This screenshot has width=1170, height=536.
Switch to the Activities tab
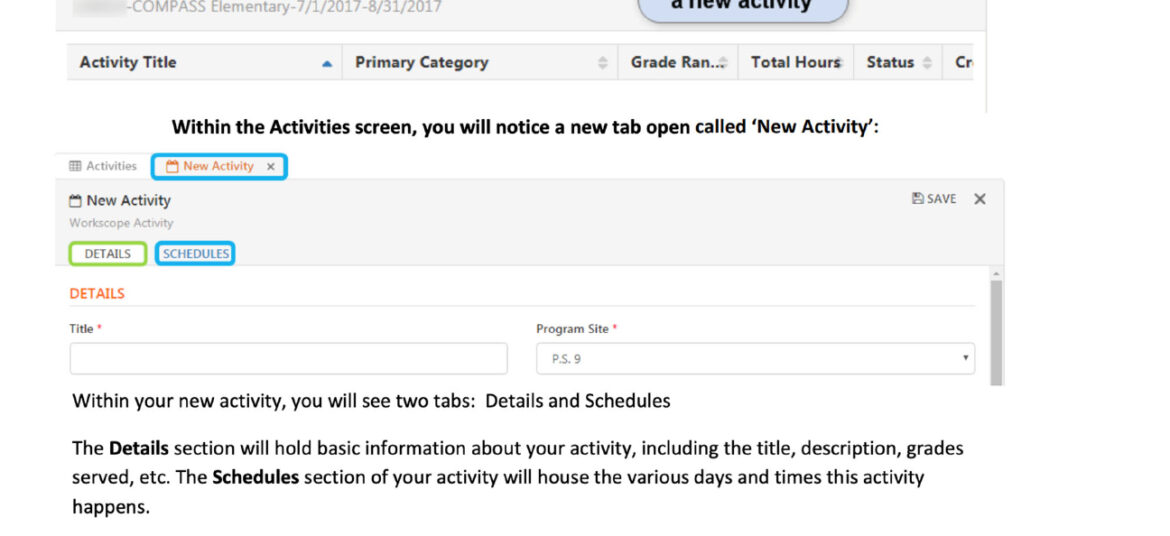click(x=104, y=166)
